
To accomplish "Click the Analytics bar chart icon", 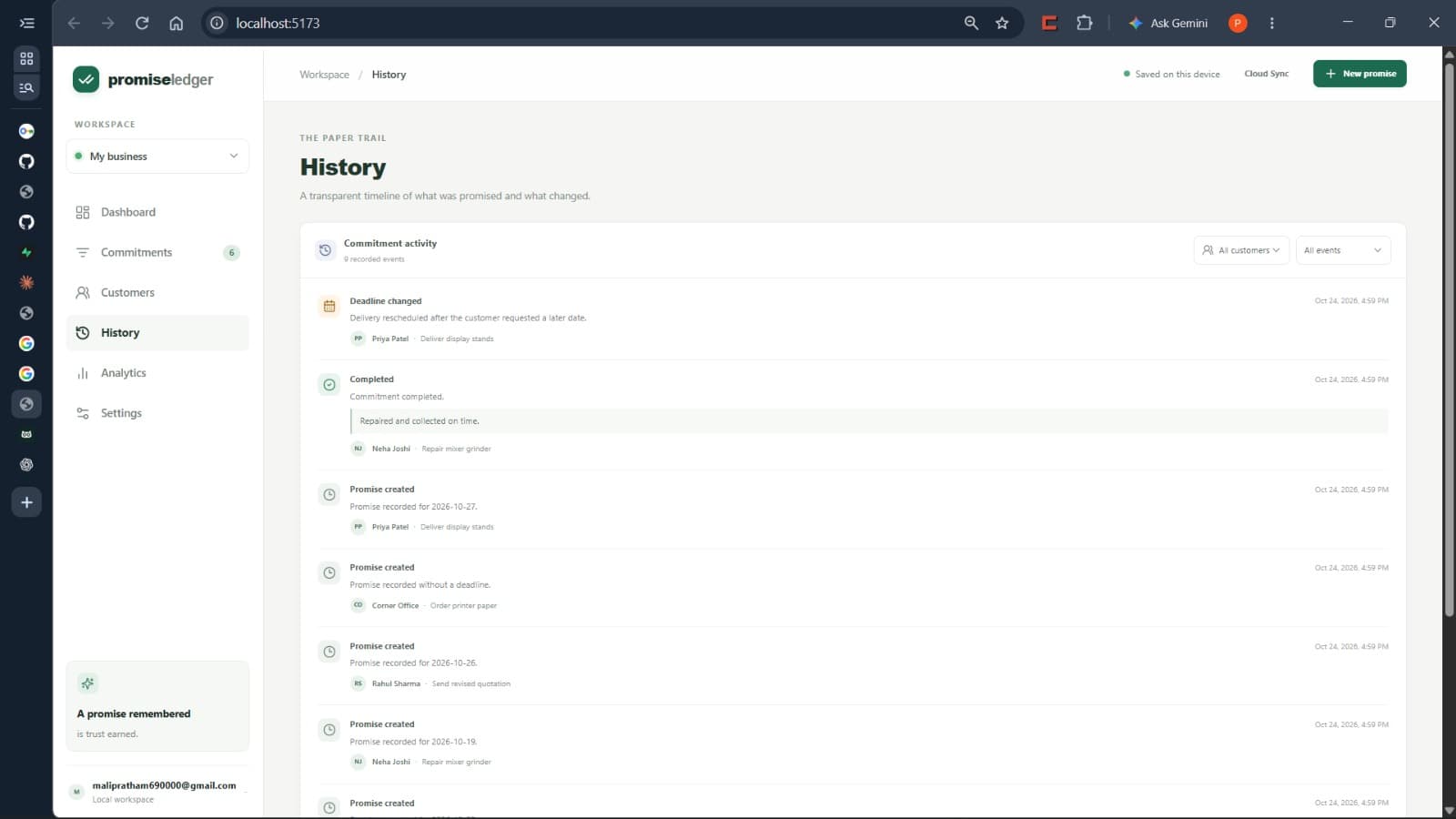I will coord(83,373).
